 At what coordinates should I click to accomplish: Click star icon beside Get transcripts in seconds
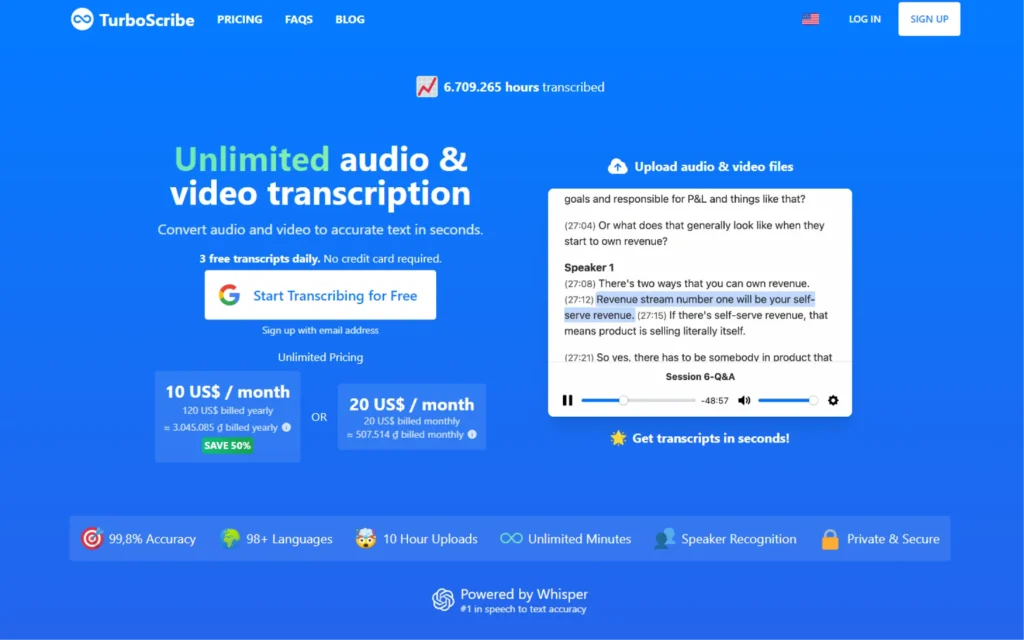point(618,438)
